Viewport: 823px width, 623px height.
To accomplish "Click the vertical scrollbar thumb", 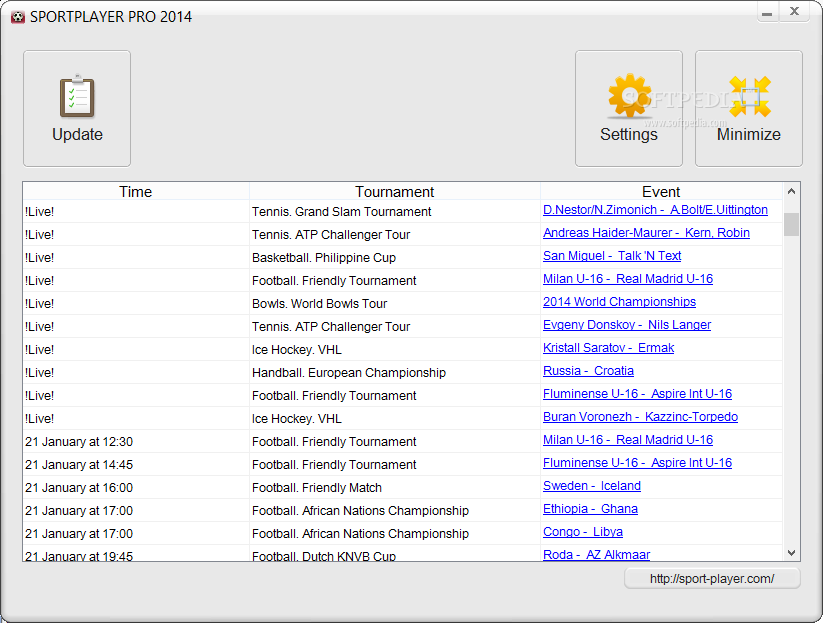I will point(792,225).
